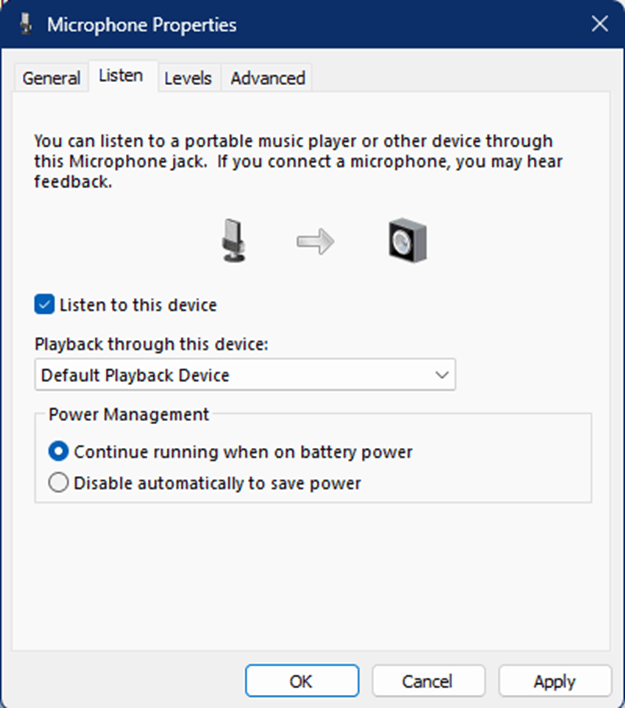
Task: Open the Advanced tab
Action: coord(268,78)
